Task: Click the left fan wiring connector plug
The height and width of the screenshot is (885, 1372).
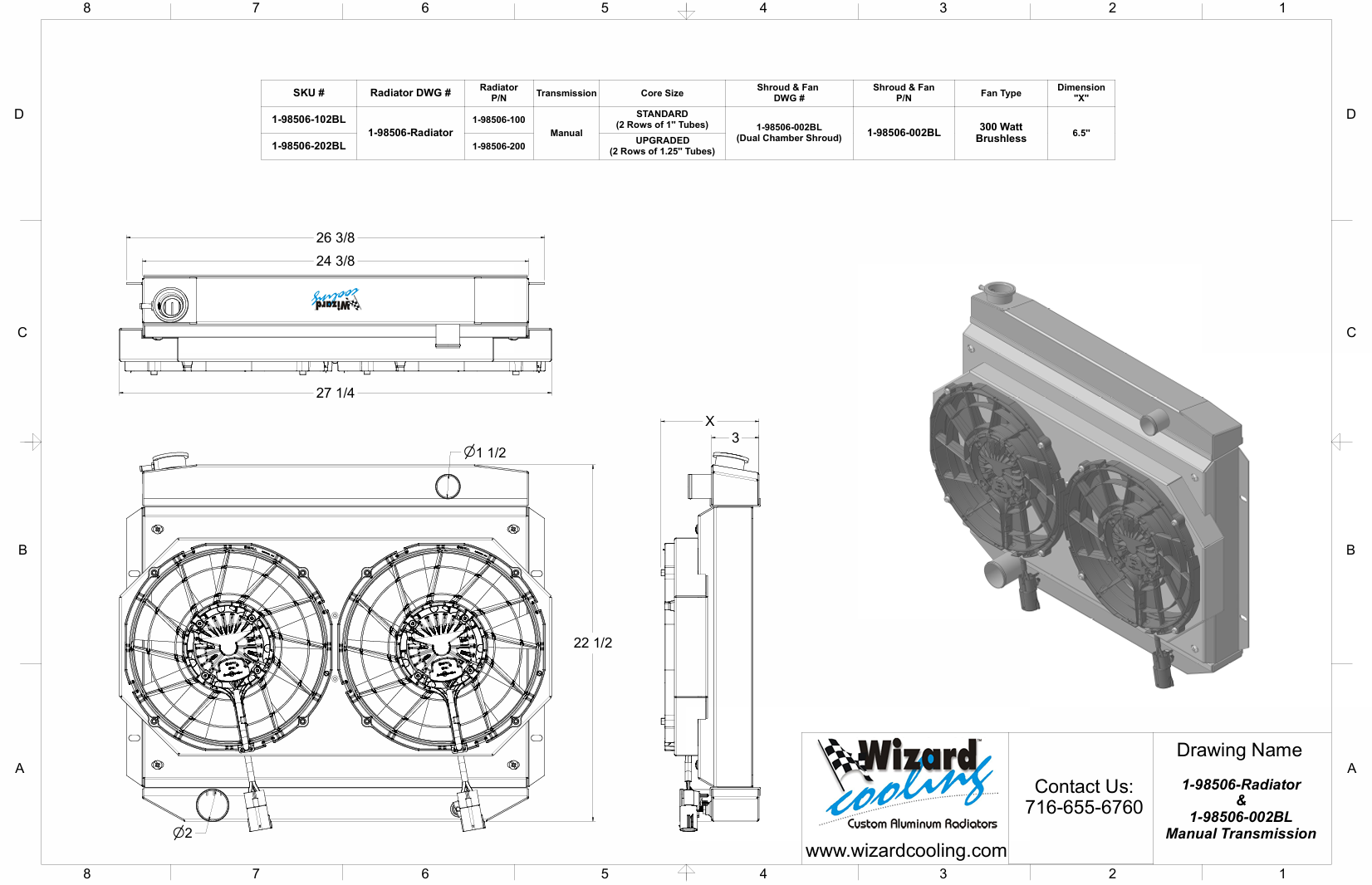Action: tap(257, 809)
